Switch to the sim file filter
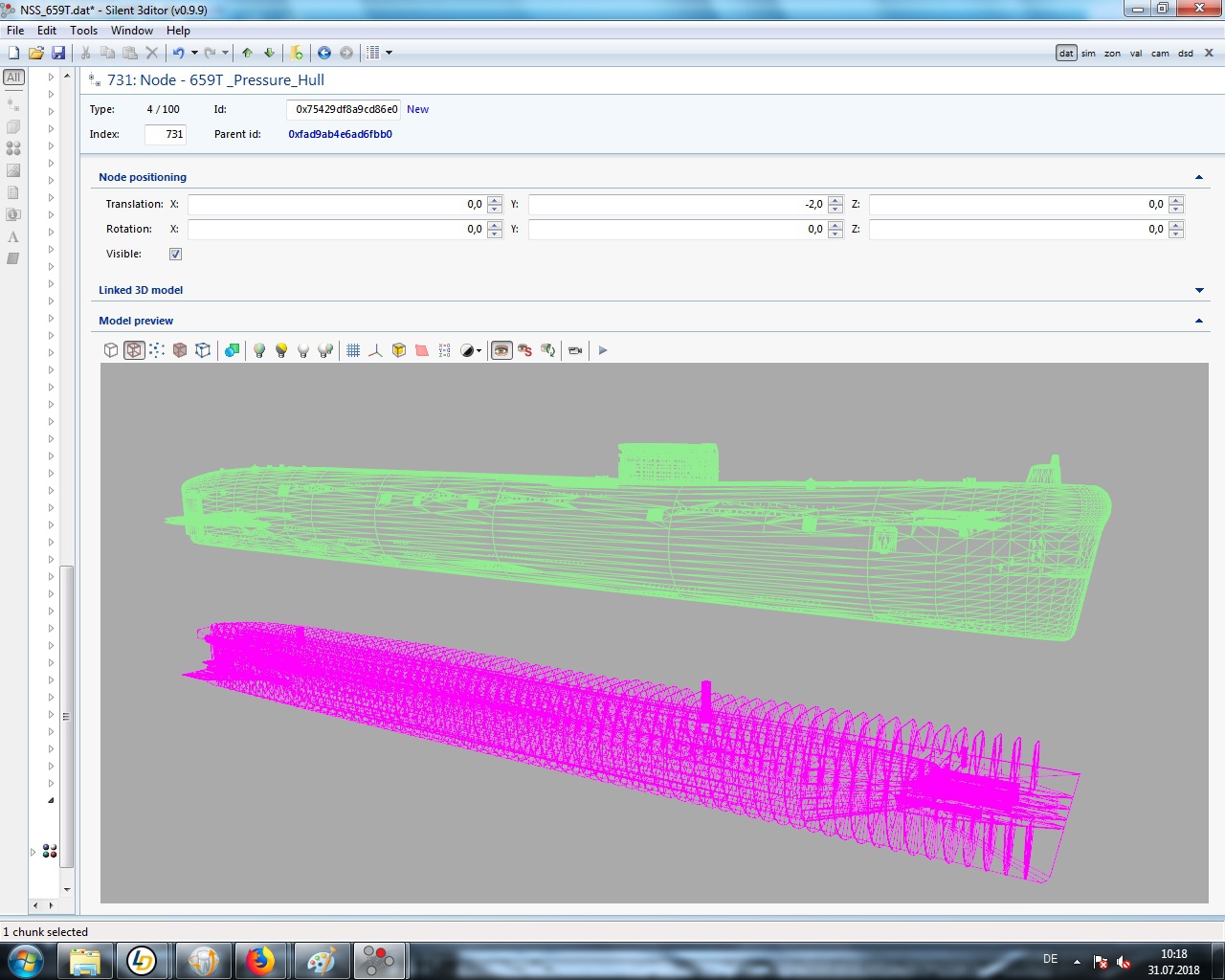1225x980 pixels. (1089, 54)
